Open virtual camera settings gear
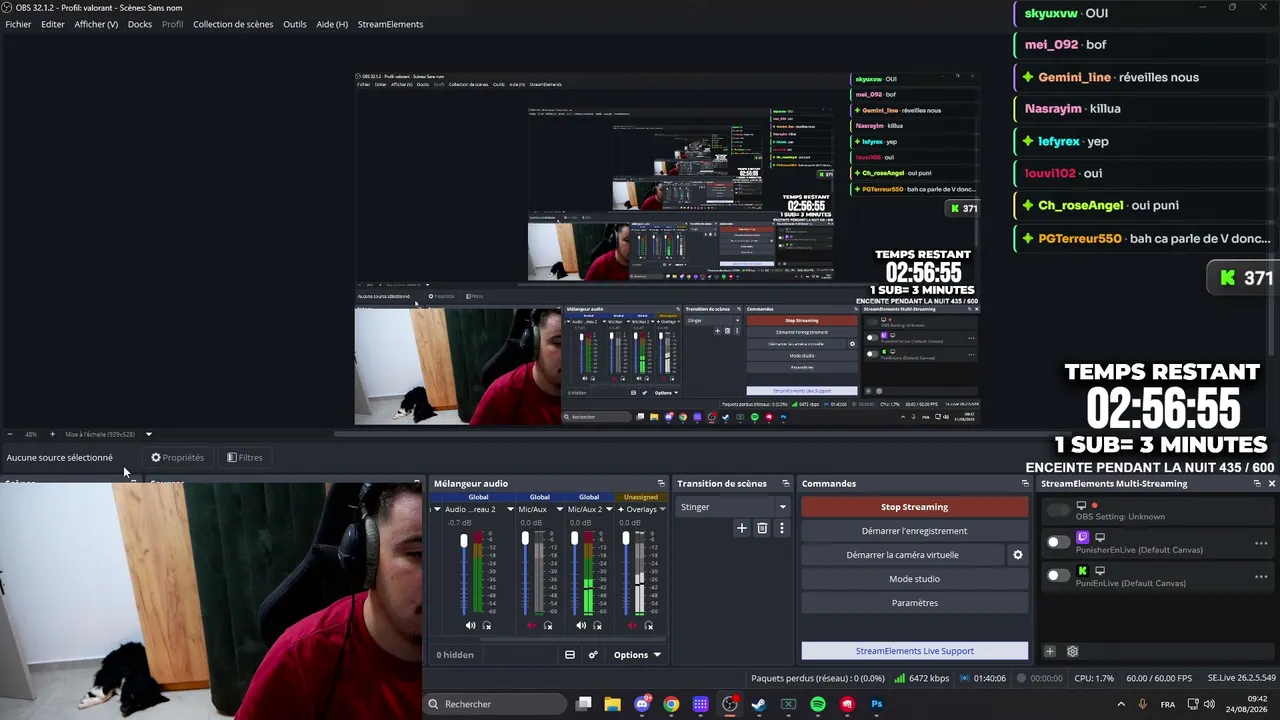Viewport: 1280px width, 720px height. pyautogui.click(x=1018, y=555)
